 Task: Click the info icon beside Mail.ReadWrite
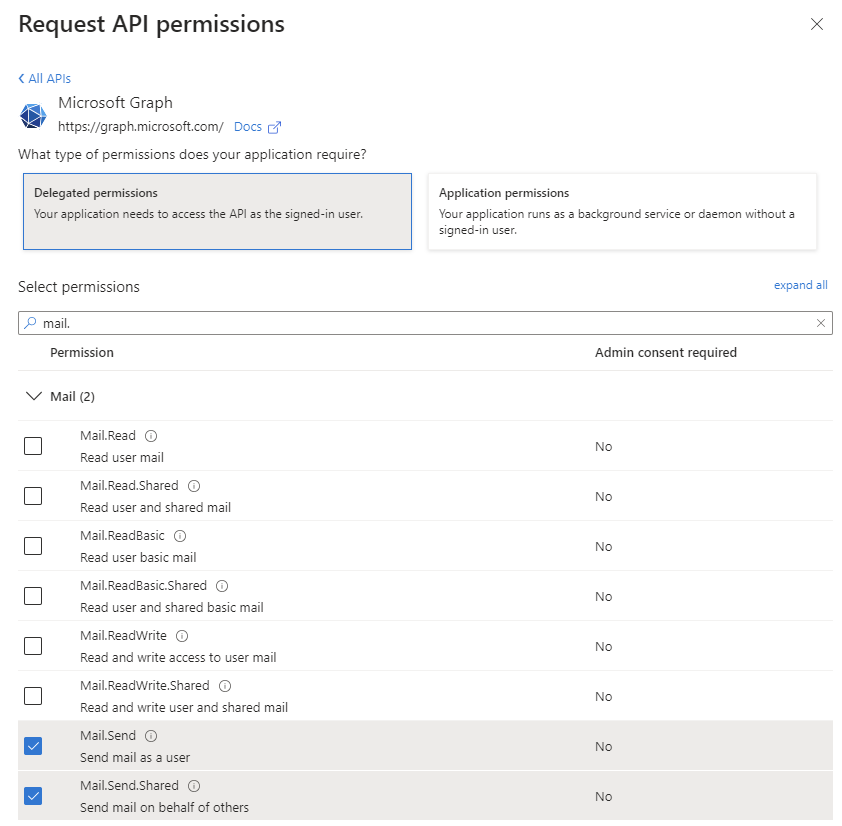183,636
